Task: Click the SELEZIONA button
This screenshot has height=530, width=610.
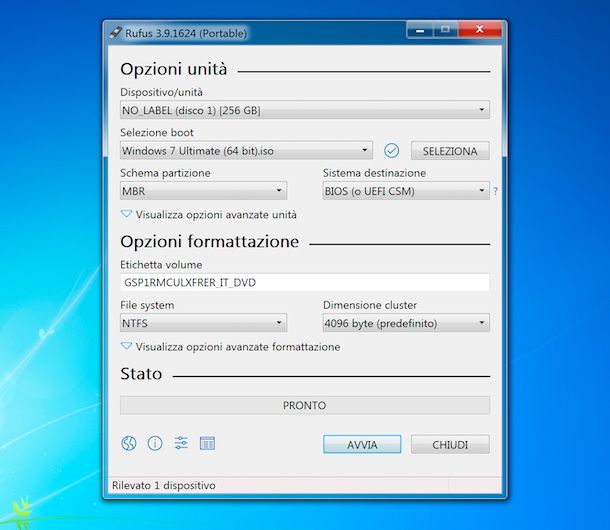Action: [x=450, y=151]
